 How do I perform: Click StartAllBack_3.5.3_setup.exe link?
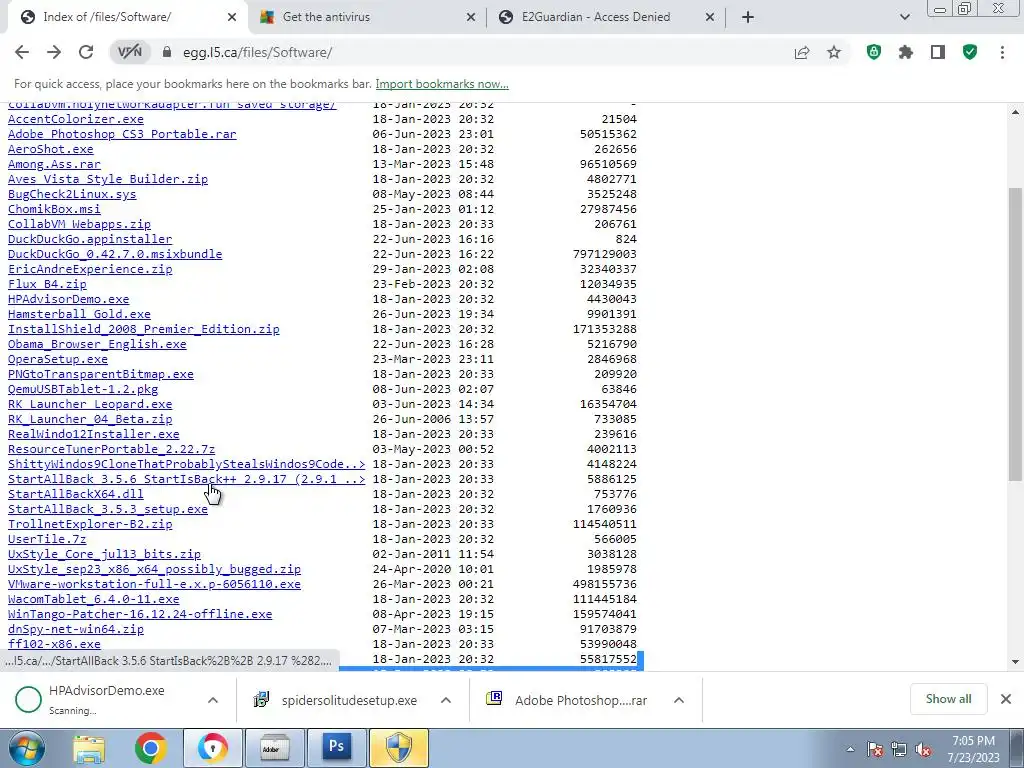(x=108, y=510)
